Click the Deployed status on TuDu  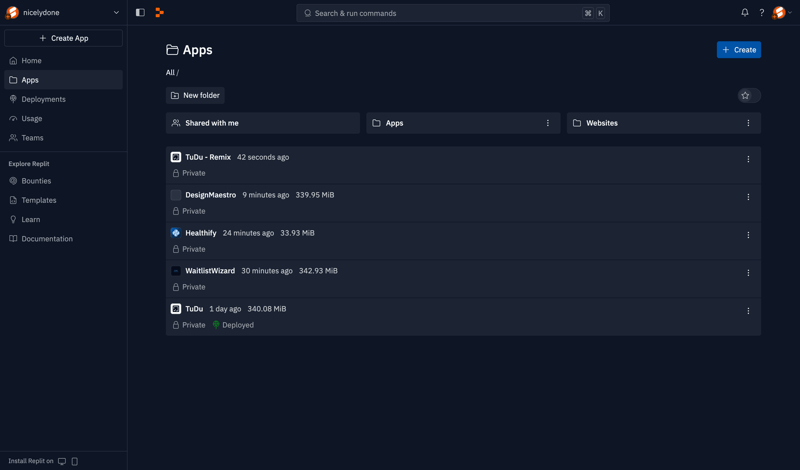pyautogui.click(x=233, y=325)
